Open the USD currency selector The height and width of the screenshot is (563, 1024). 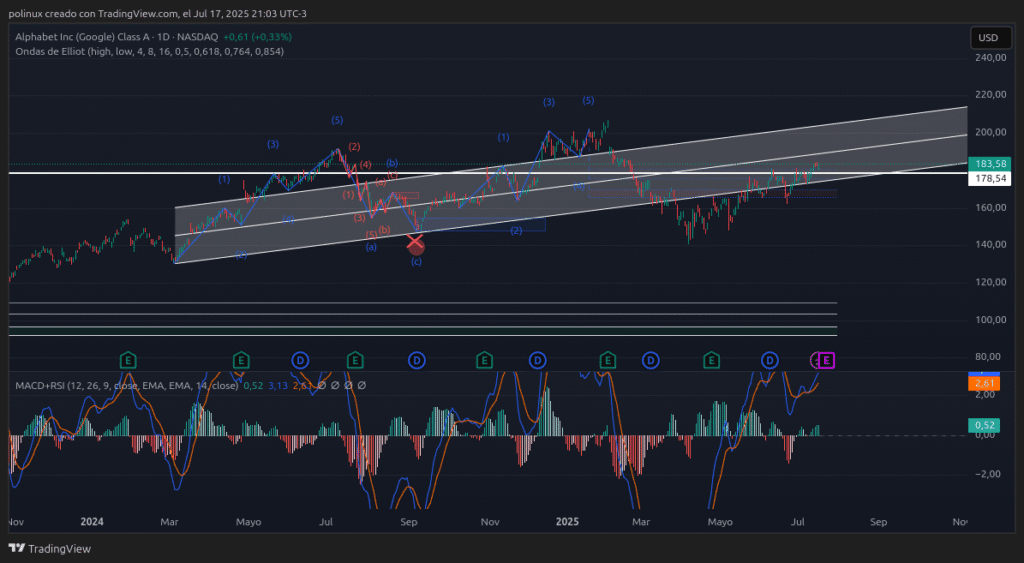coord(987,38)
